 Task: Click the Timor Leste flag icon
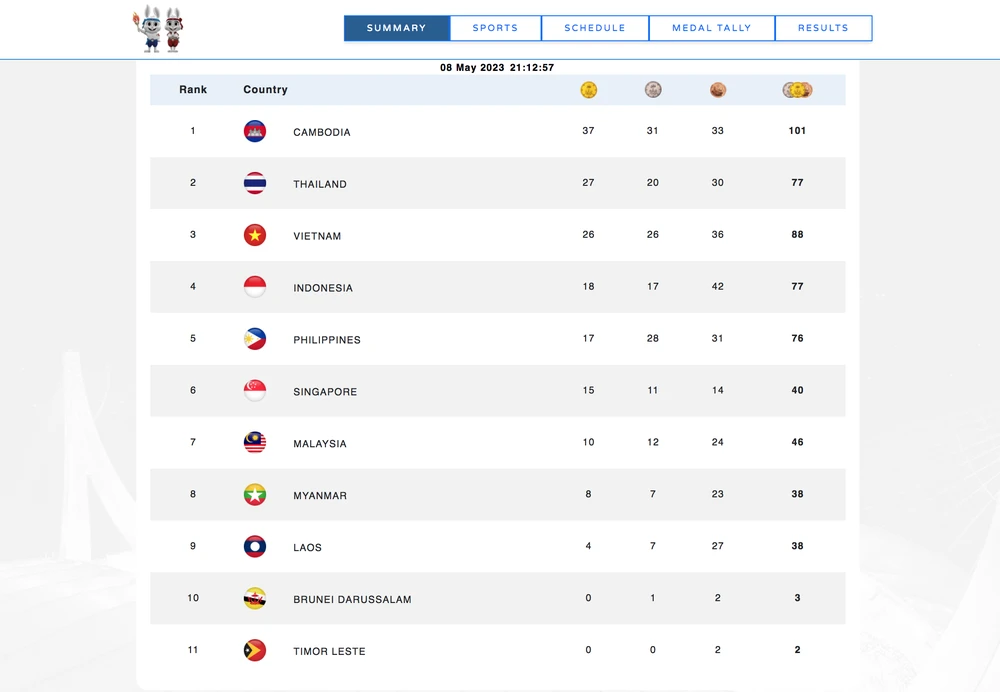(x=255, y=651)
